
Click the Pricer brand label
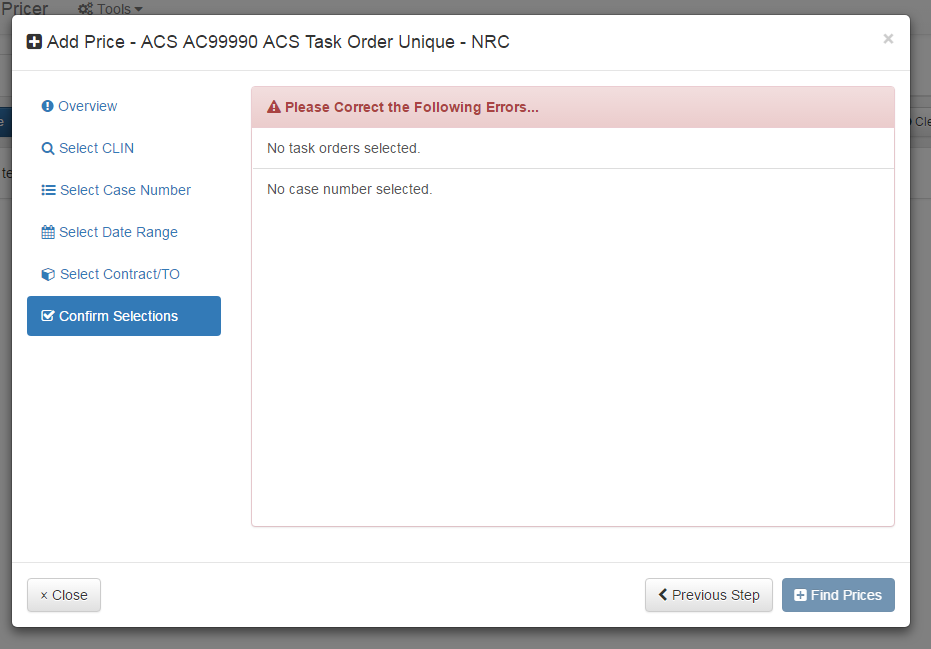coord(25,9)
